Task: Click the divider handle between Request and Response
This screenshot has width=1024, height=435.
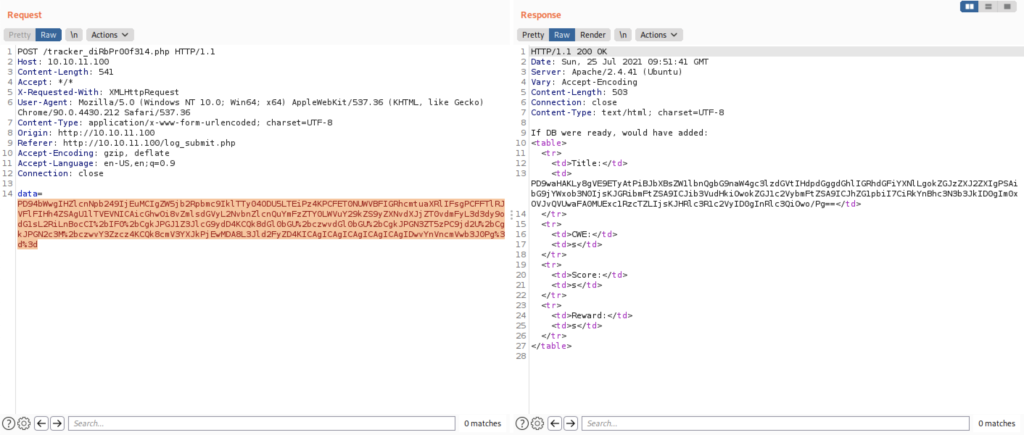Action: tap(511, 215)
